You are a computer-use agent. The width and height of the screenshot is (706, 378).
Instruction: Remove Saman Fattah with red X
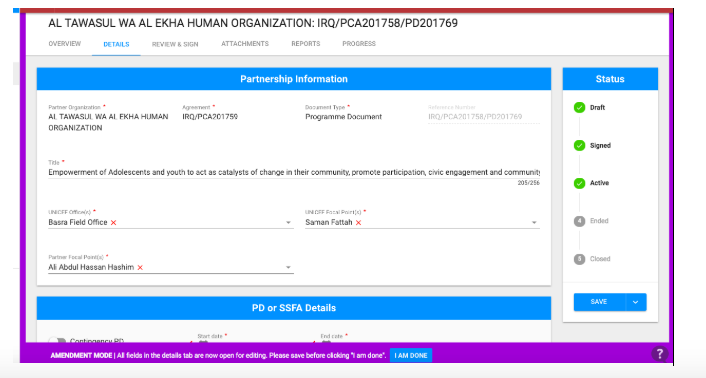pyautogui.click(x=358, y=223)
